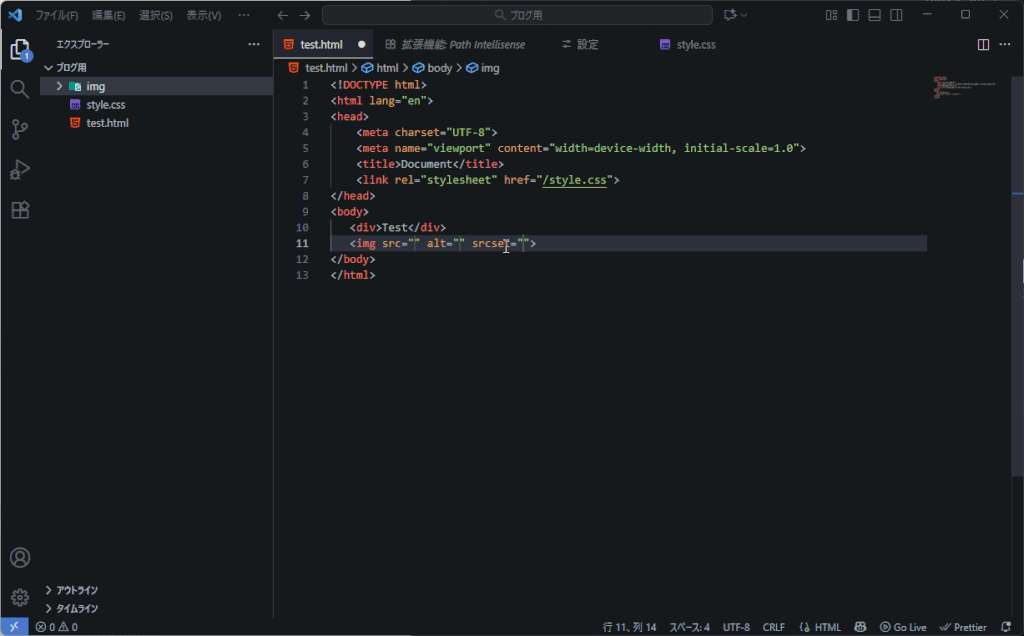Toggle the bottom panel layout button
This screenshot has width=1024, height=636.
[x=875, y=15]
